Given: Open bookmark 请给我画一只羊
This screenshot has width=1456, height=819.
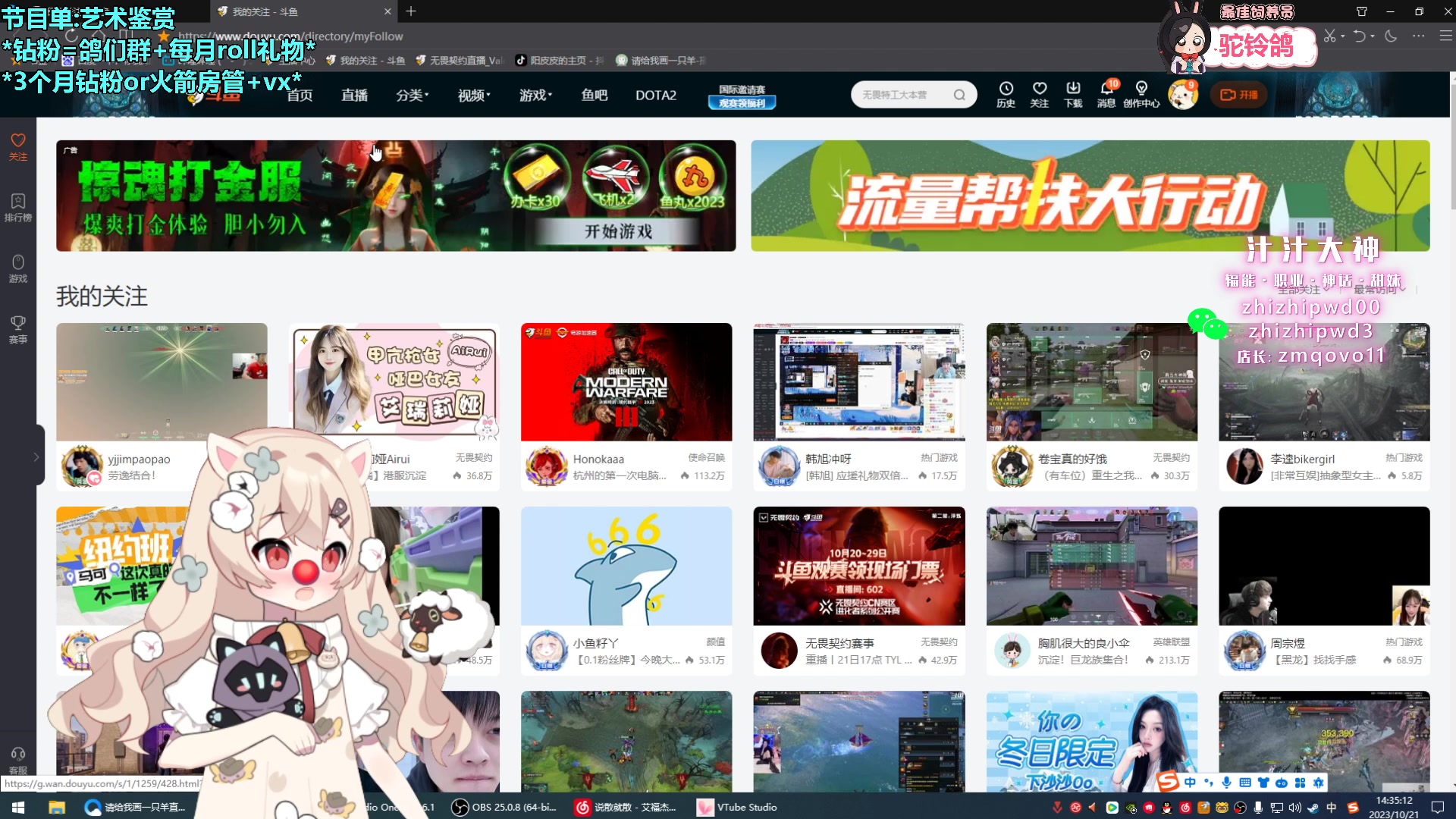Looking at the screenshot, I should pos(661,61).
